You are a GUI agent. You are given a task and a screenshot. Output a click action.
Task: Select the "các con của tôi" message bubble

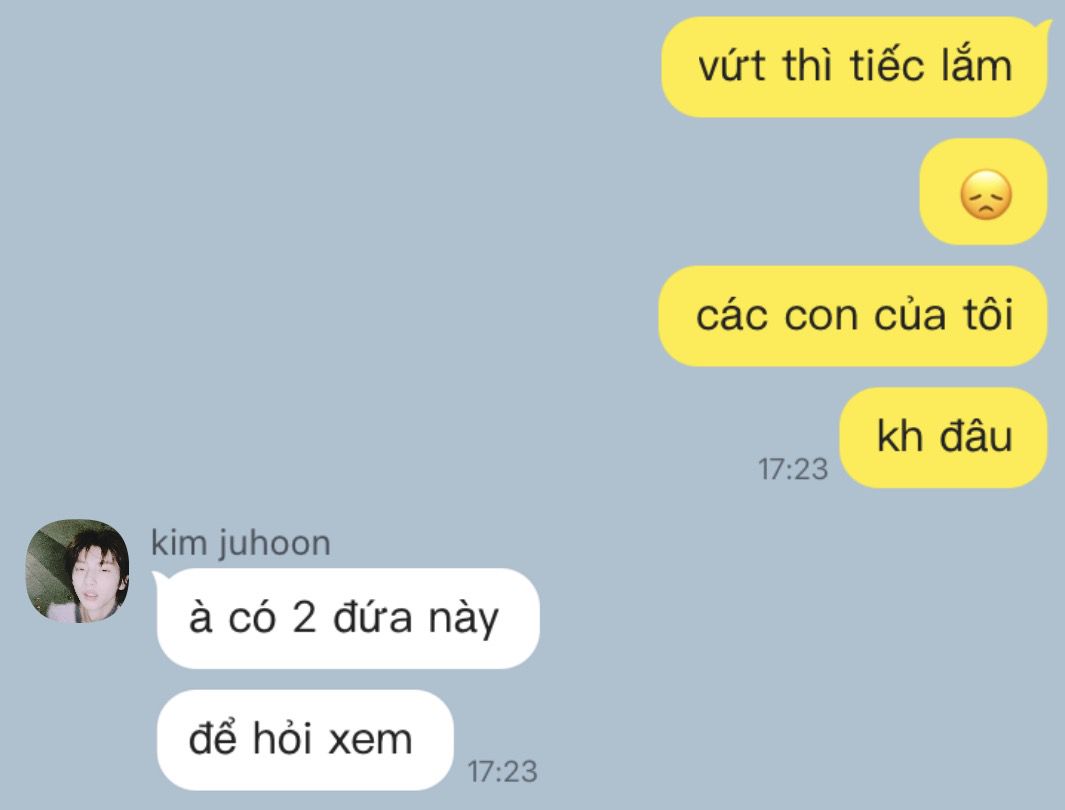853,316
